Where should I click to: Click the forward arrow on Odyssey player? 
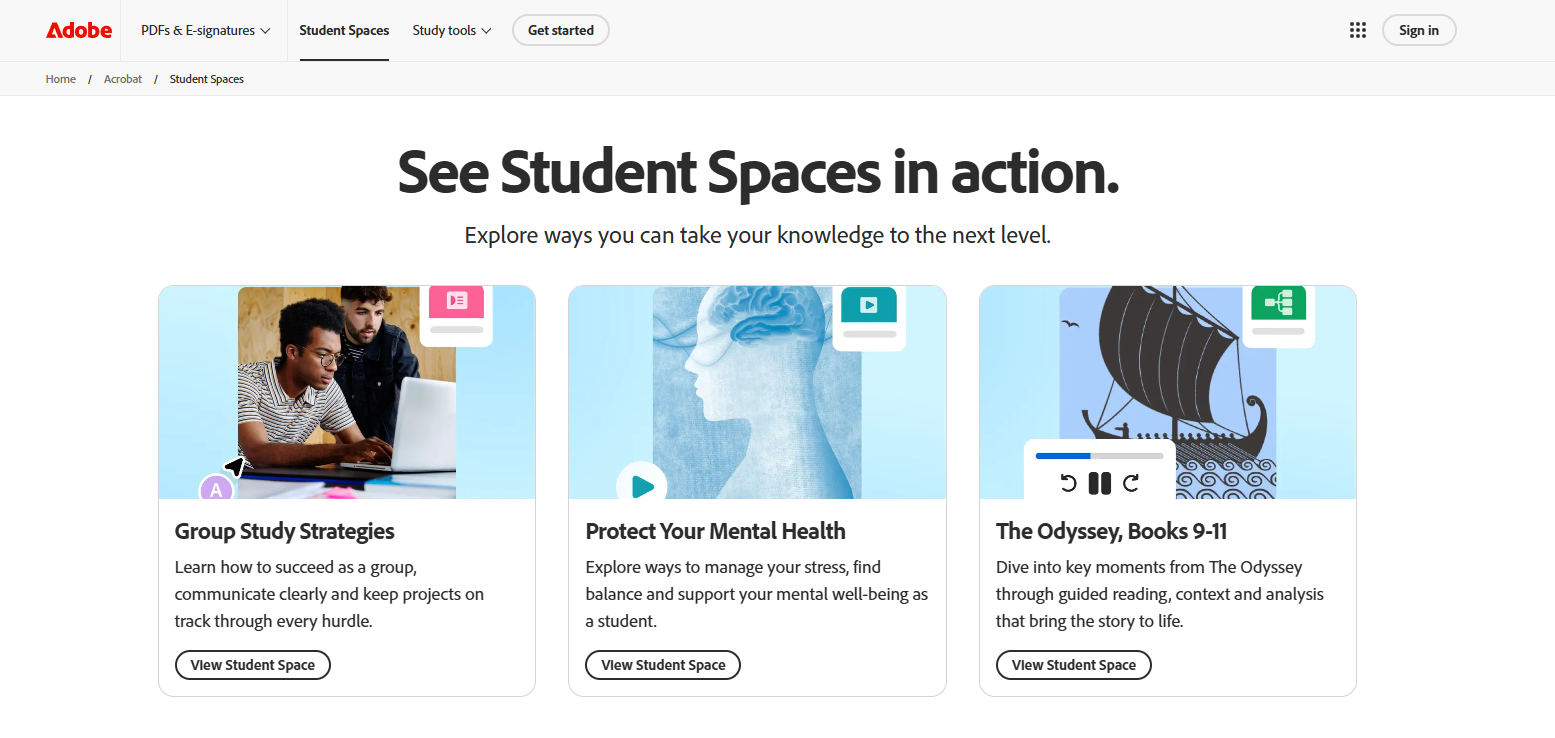[1131, 484]
